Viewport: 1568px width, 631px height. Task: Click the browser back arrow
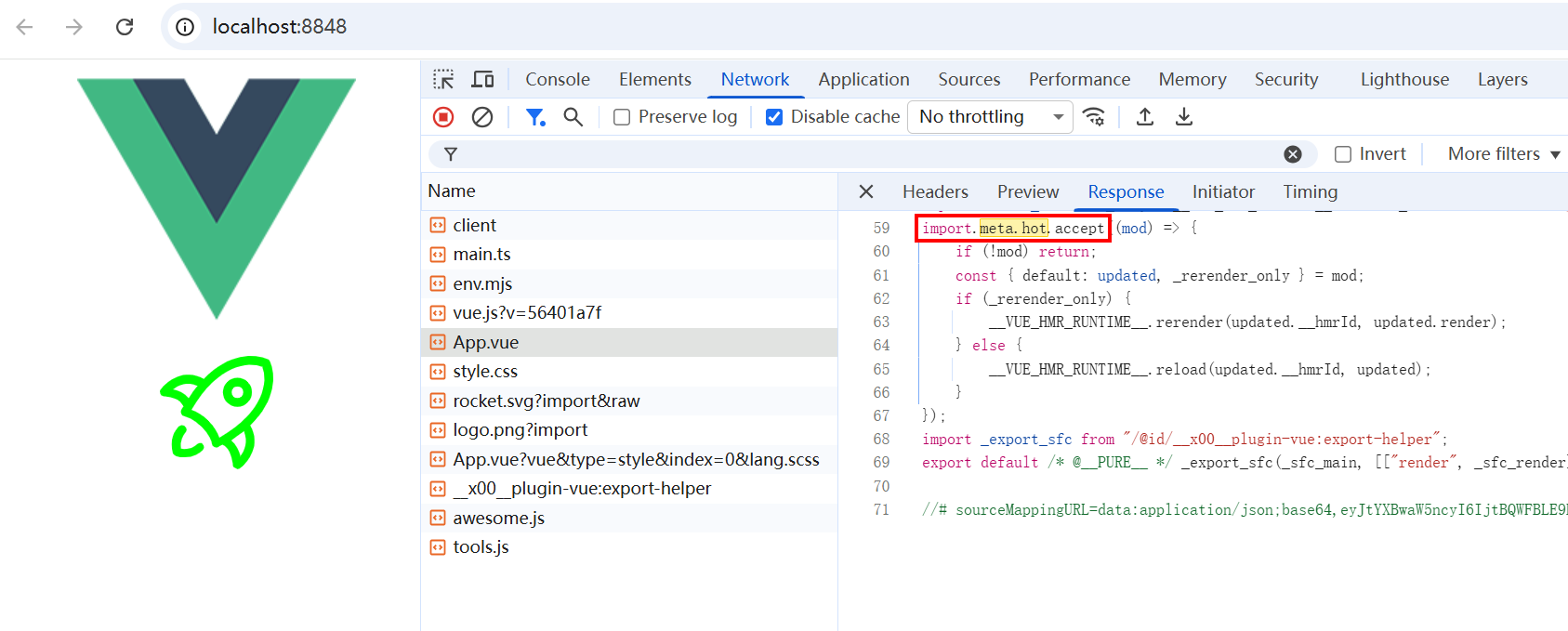25,27
